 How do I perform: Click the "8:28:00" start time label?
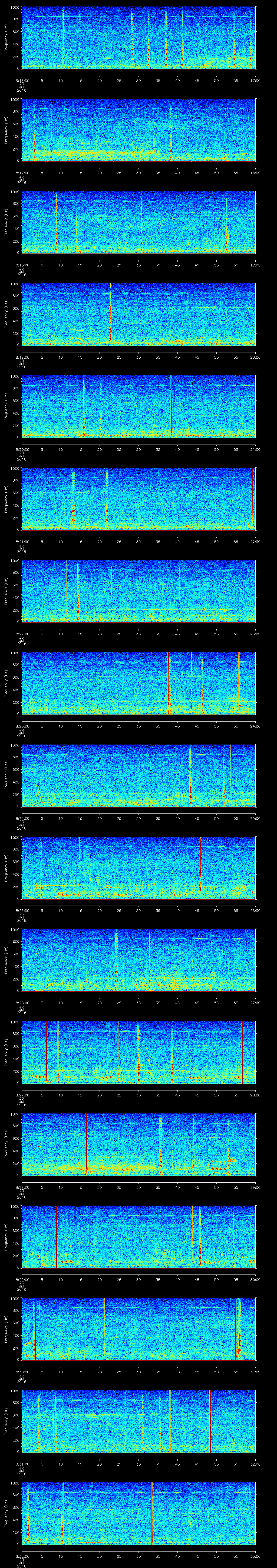(x=22, y=1187)
